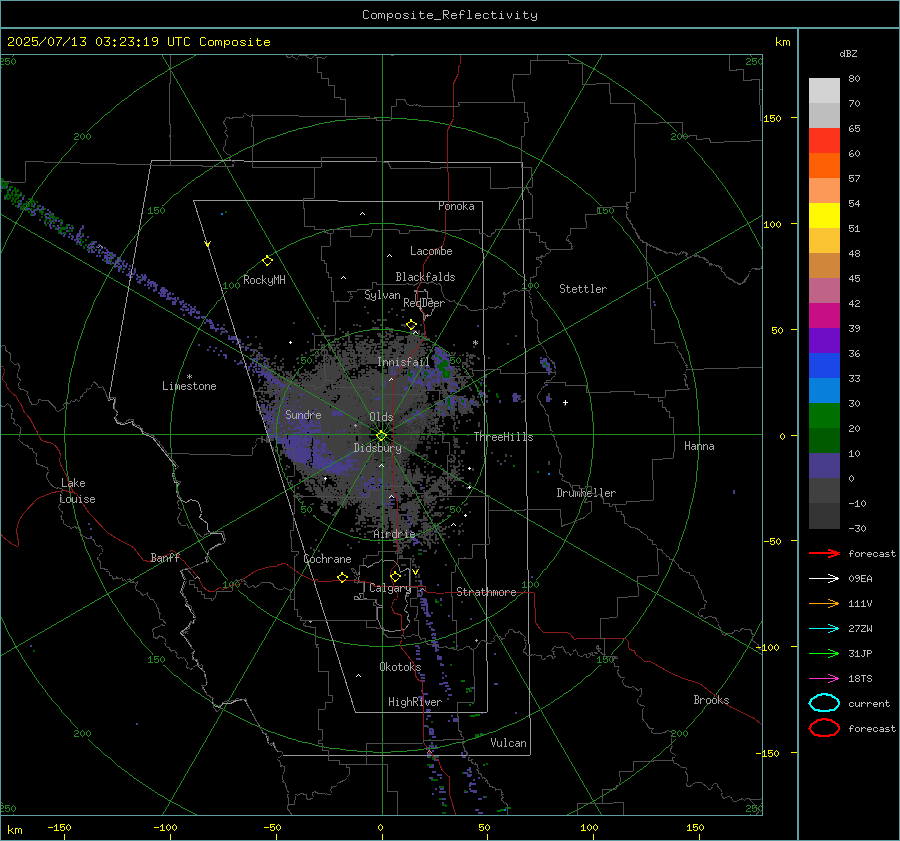
Task: Select the Vulcan label
Action: coord(508,743)
